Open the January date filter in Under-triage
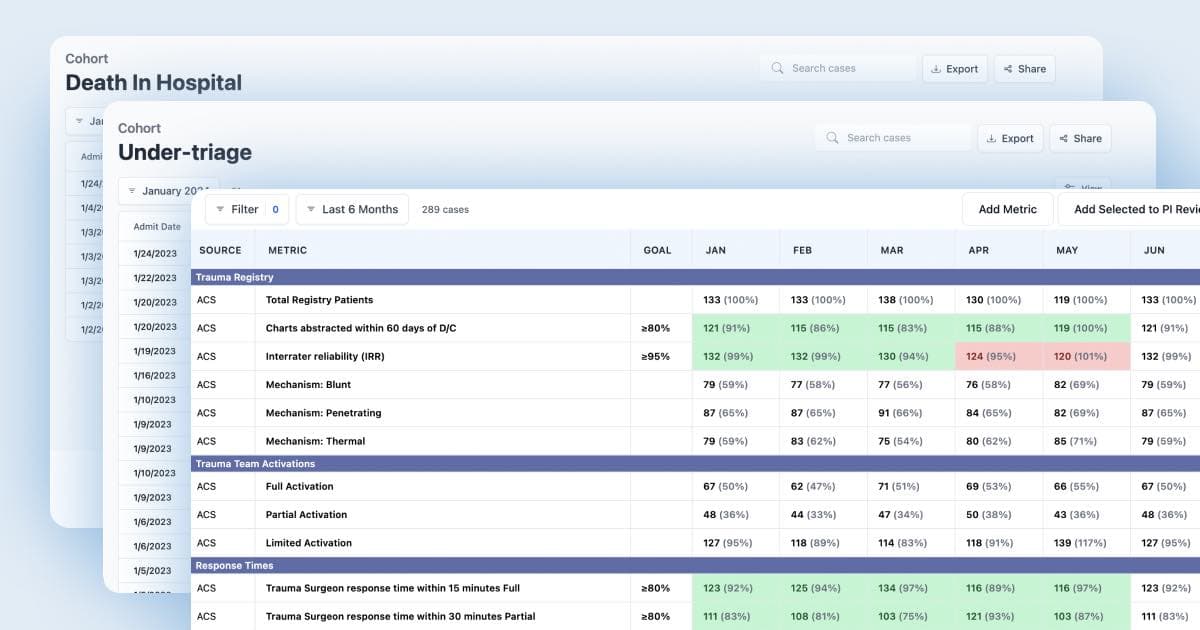Viewport: 1200px width, 630px height. click(x=168, y=191)
